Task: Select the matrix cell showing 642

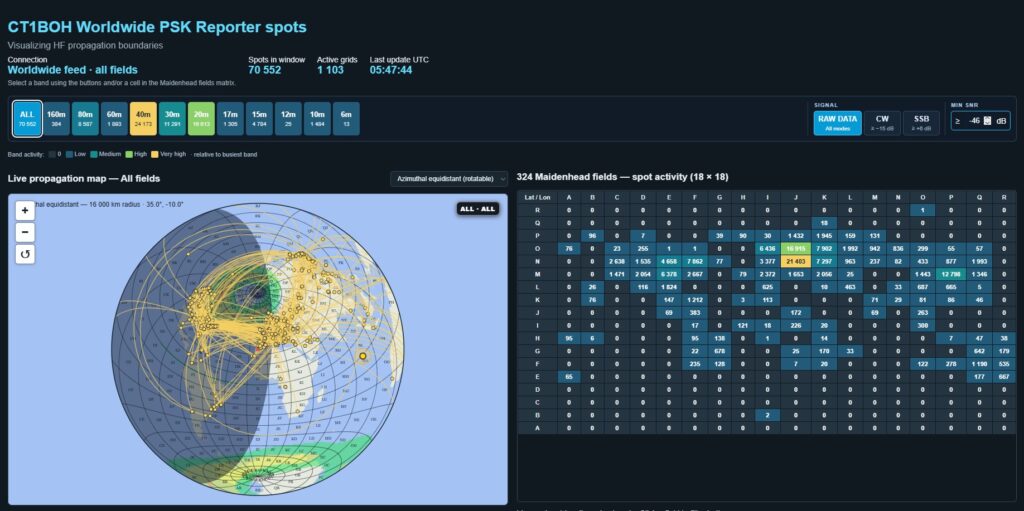Action: pos(978,351)
